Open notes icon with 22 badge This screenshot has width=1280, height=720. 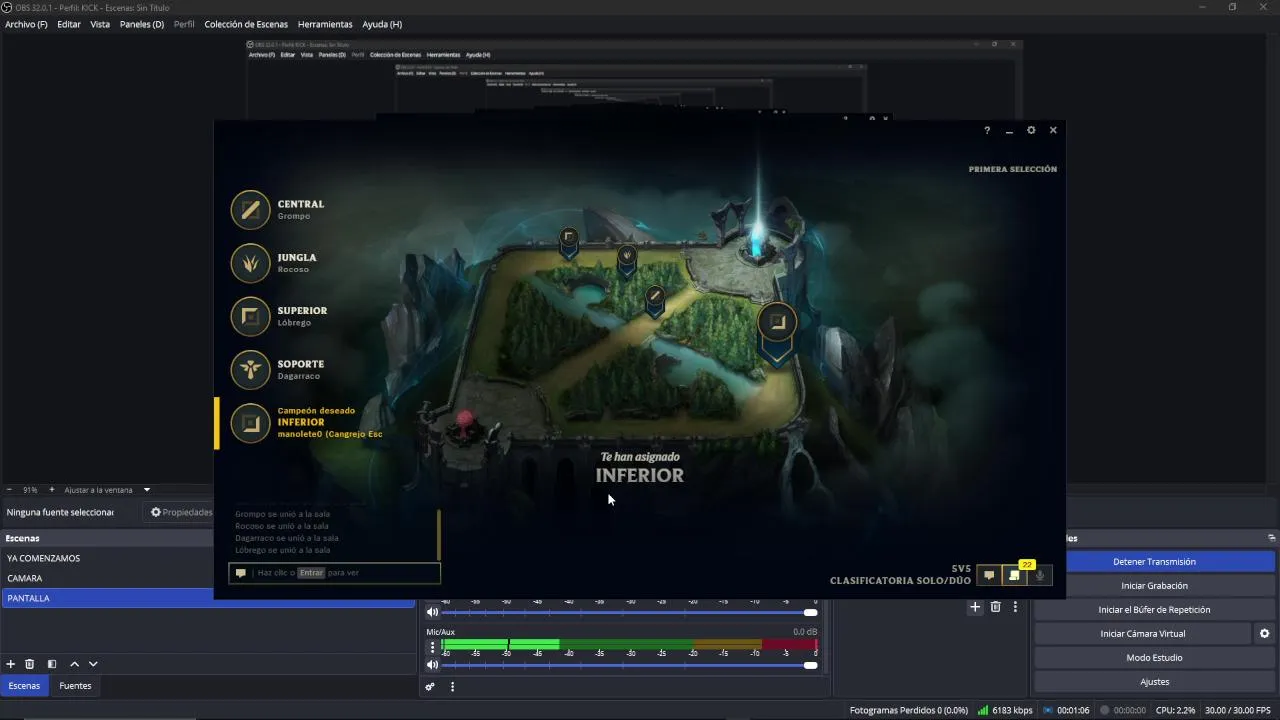1014,575
